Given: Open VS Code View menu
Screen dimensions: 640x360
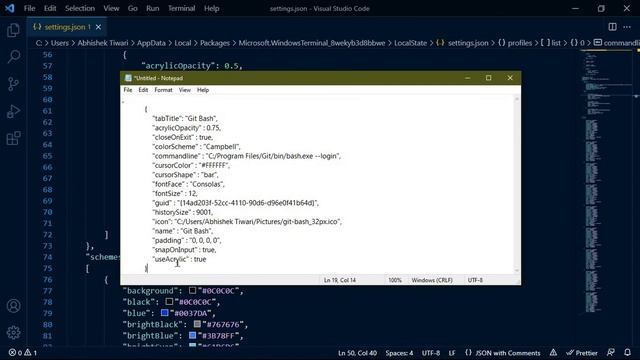Looking at the screenshot, I should [x=111, y=8].
